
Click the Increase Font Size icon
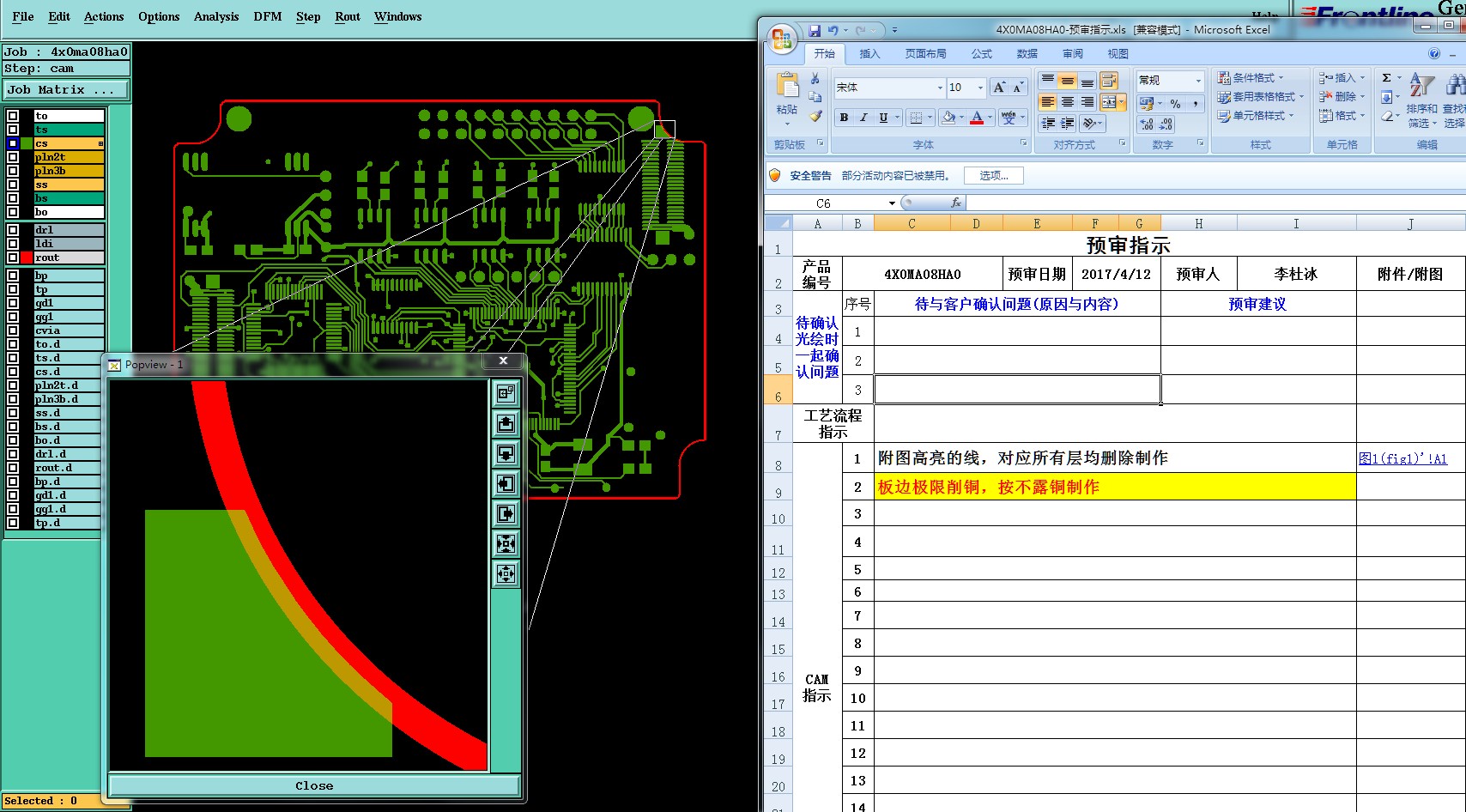click(x=999, y=88)
